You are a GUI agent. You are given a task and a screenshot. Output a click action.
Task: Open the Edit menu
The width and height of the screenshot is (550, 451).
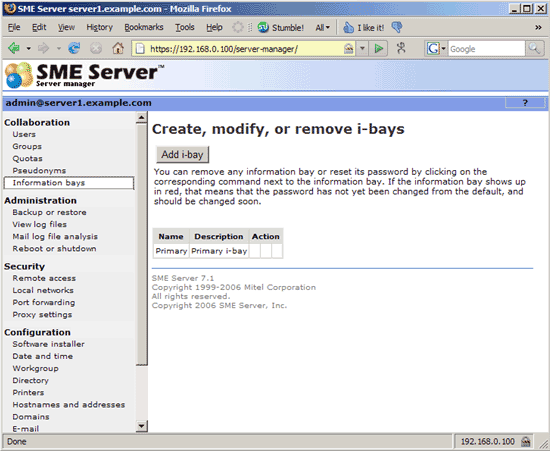click(39, 27)
